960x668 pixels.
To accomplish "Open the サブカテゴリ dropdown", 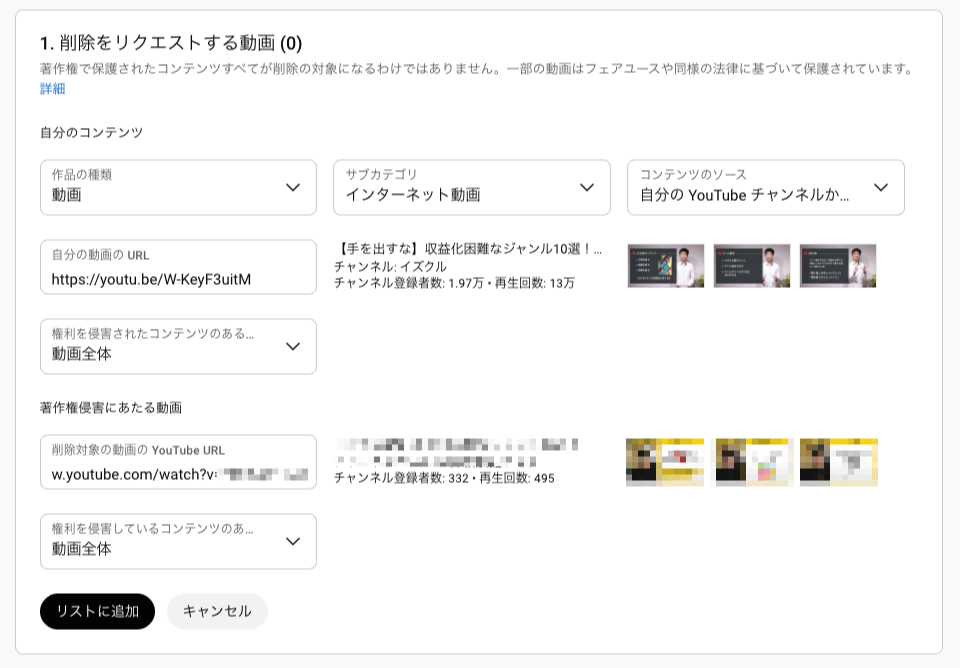I will pos(471,187).
